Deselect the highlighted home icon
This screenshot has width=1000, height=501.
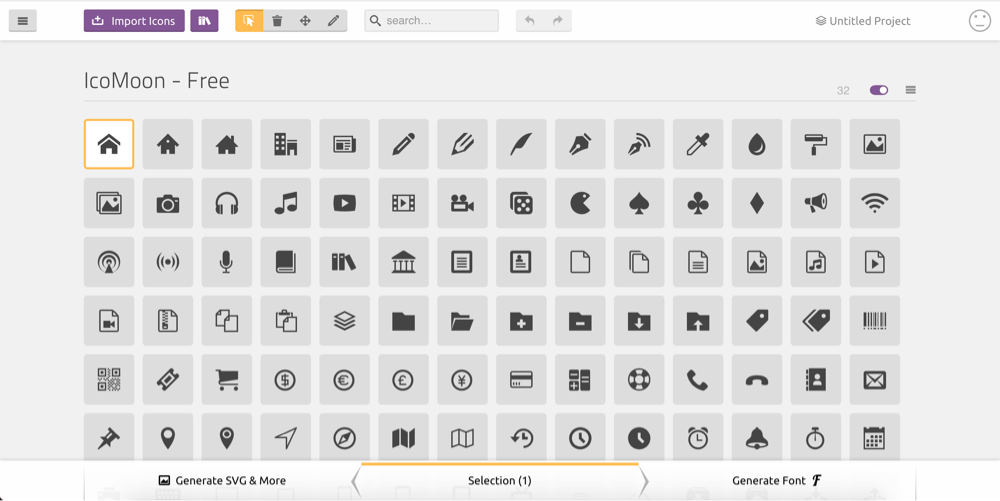109,144
